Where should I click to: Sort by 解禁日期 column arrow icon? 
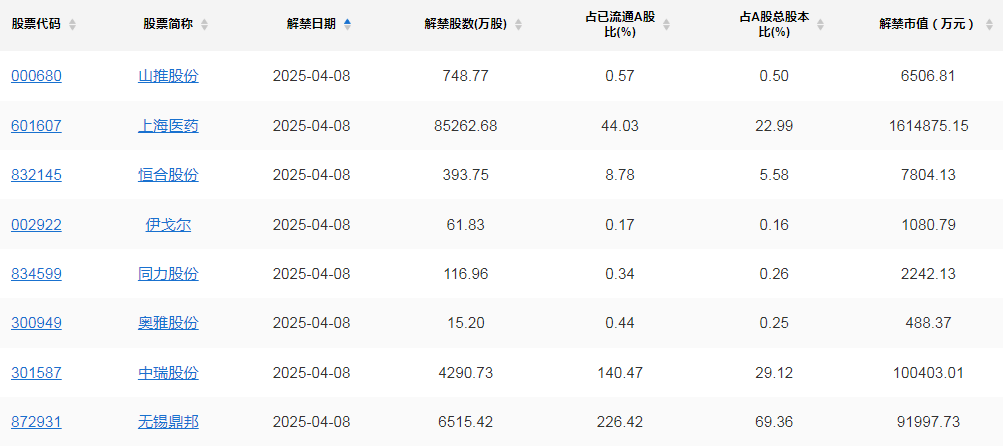coord(347,25)
